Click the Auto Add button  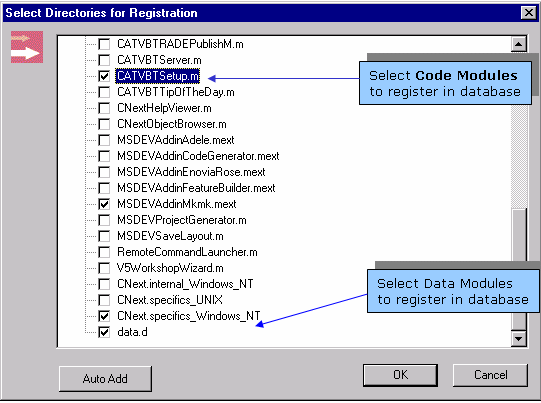105,379
